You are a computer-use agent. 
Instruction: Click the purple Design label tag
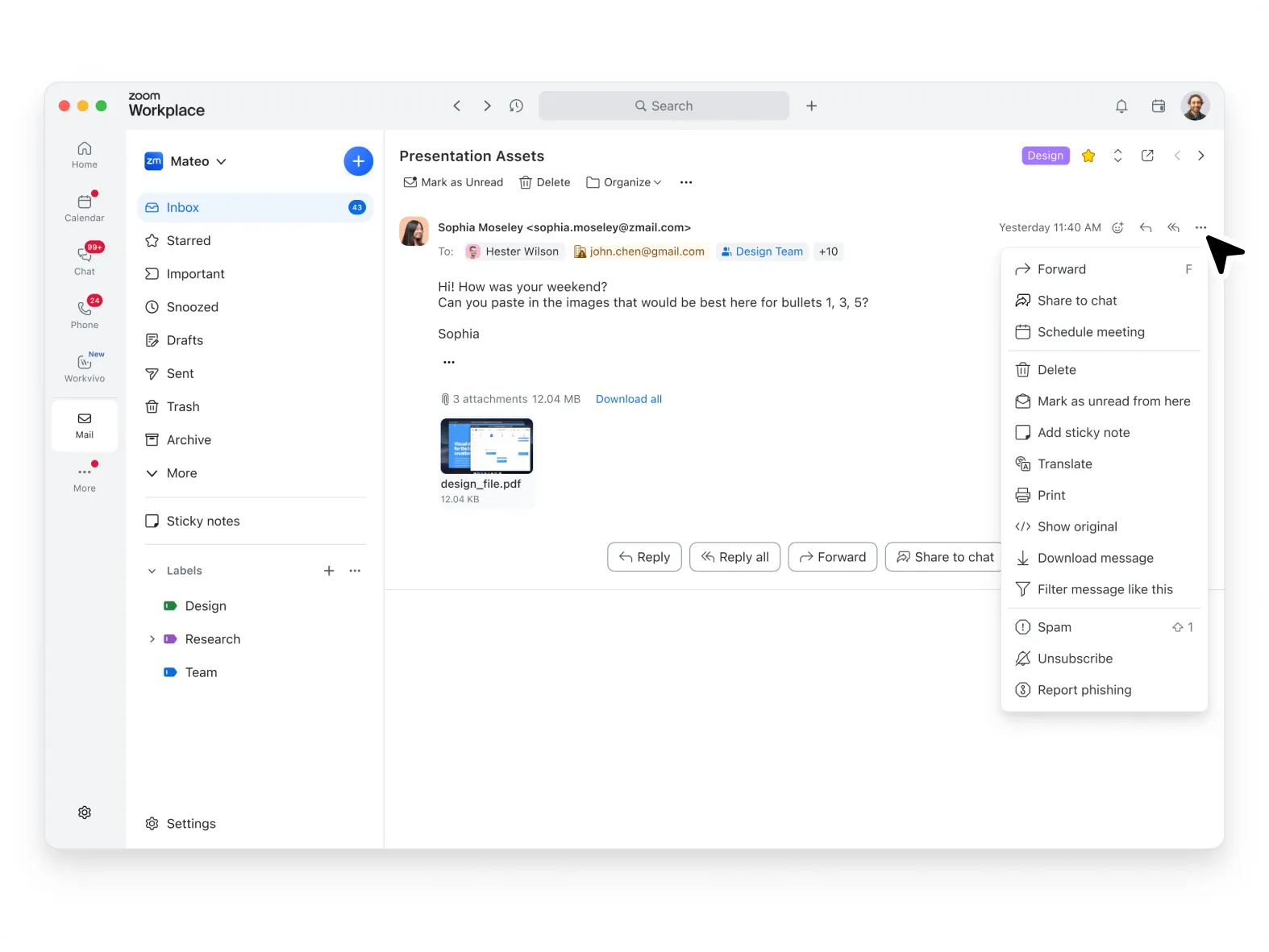[x=1045, y=156]
